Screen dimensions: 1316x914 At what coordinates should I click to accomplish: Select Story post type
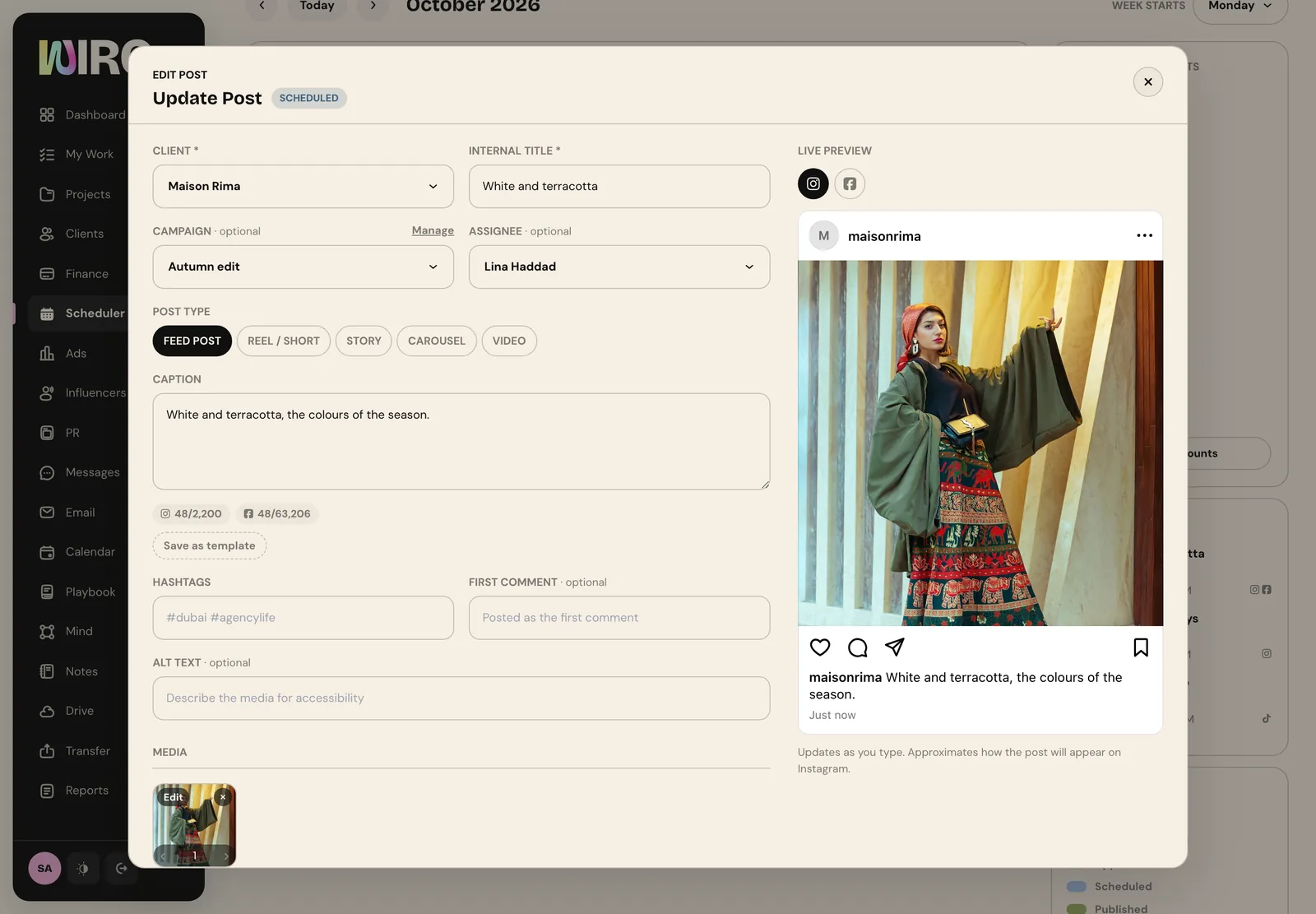[x=364, y=341]
